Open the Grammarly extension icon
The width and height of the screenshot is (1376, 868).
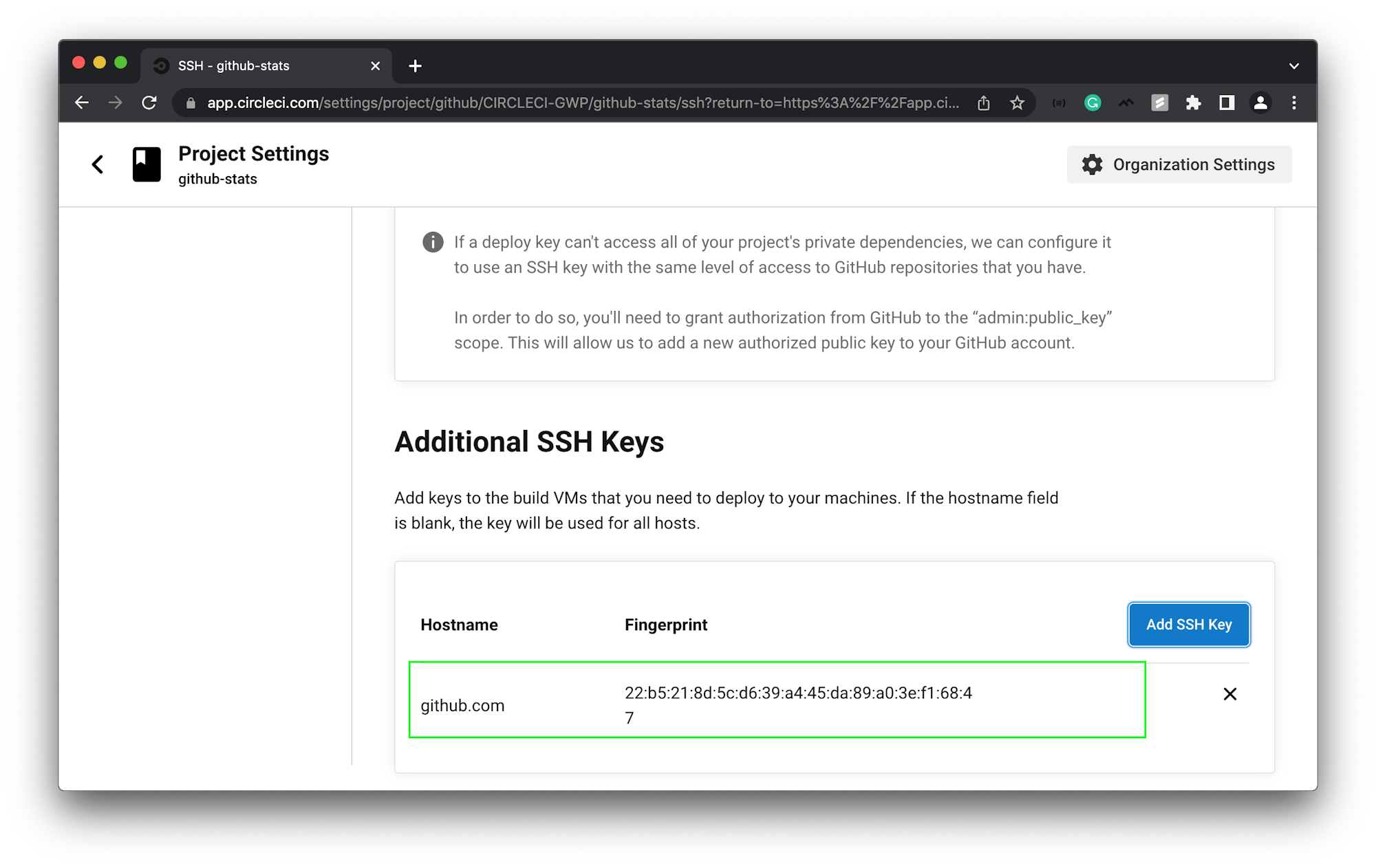(x=1093, y=102)
